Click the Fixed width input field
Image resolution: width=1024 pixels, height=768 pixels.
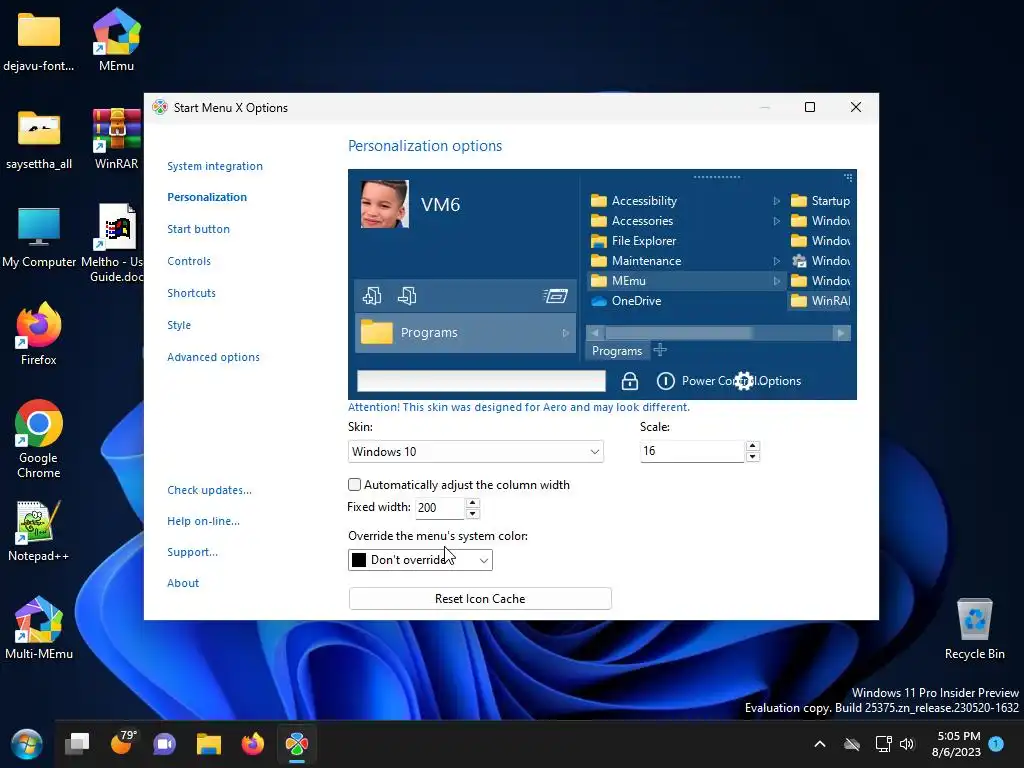click(440, 507)
